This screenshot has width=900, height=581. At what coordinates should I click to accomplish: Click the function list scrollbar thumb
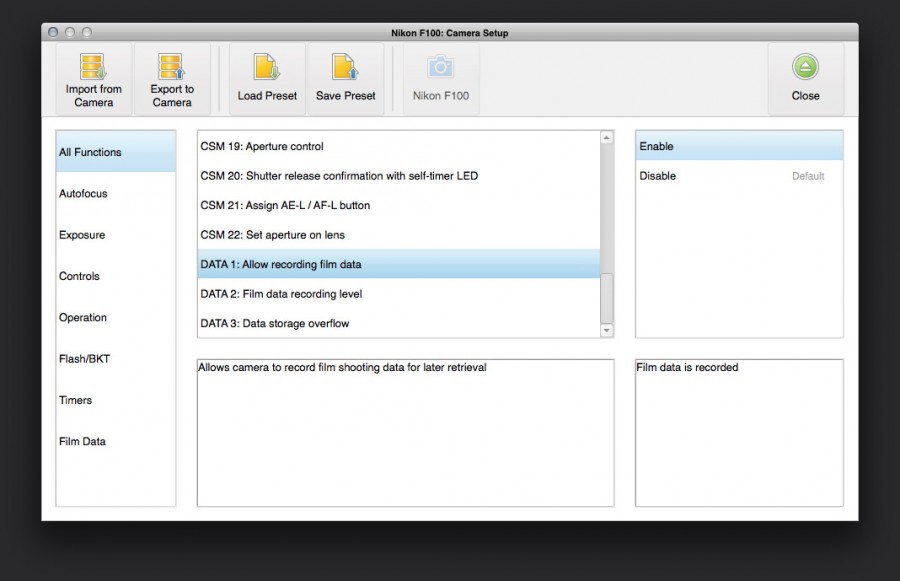tap(607, 299)
